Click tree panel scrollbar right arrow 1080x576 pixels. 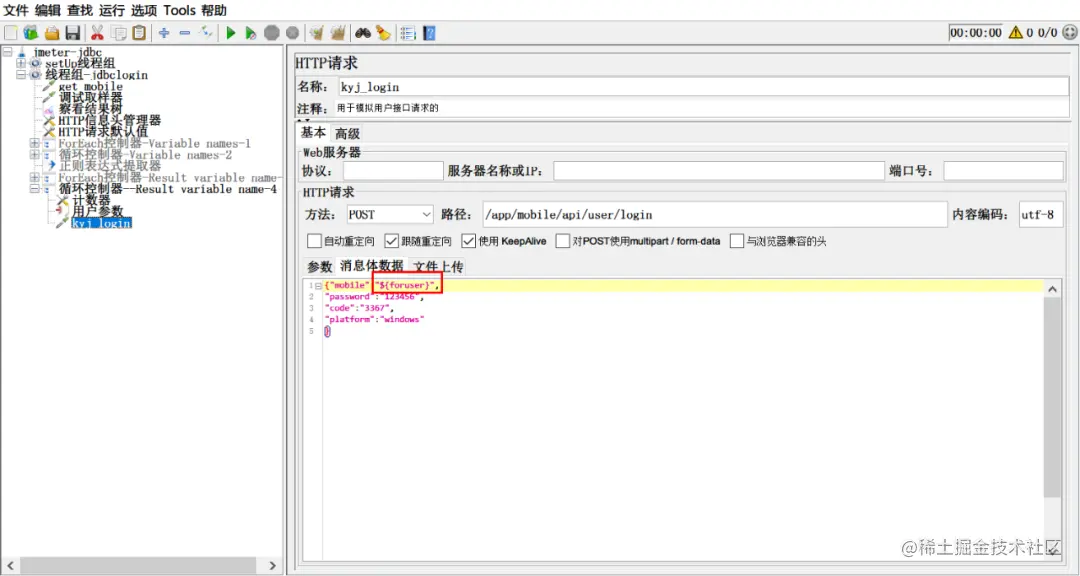point(272,566)
